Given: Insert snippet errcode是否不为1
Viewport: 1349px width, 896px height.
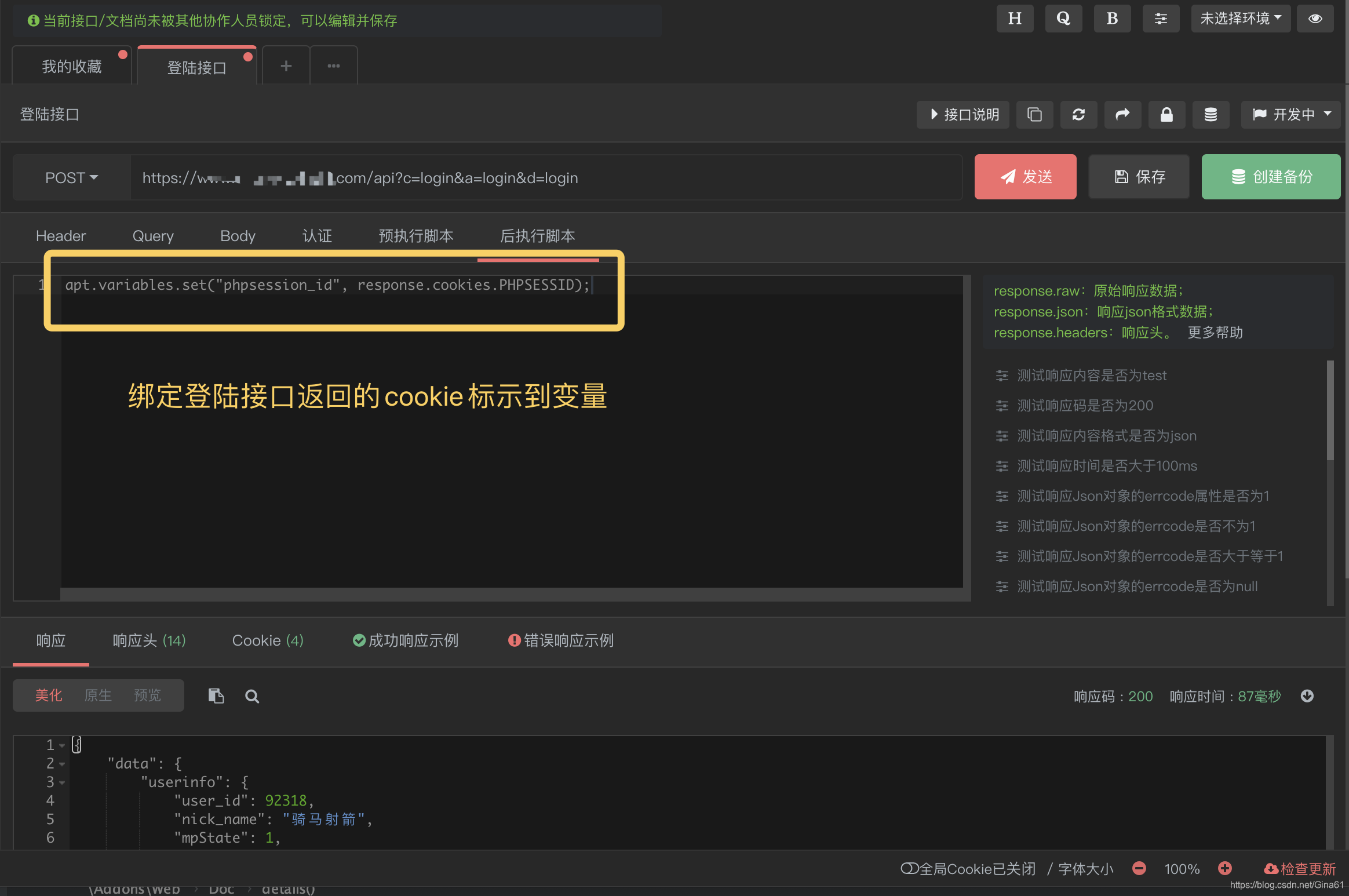Looking at the screenshot, I should click(x=1125, y=526).
